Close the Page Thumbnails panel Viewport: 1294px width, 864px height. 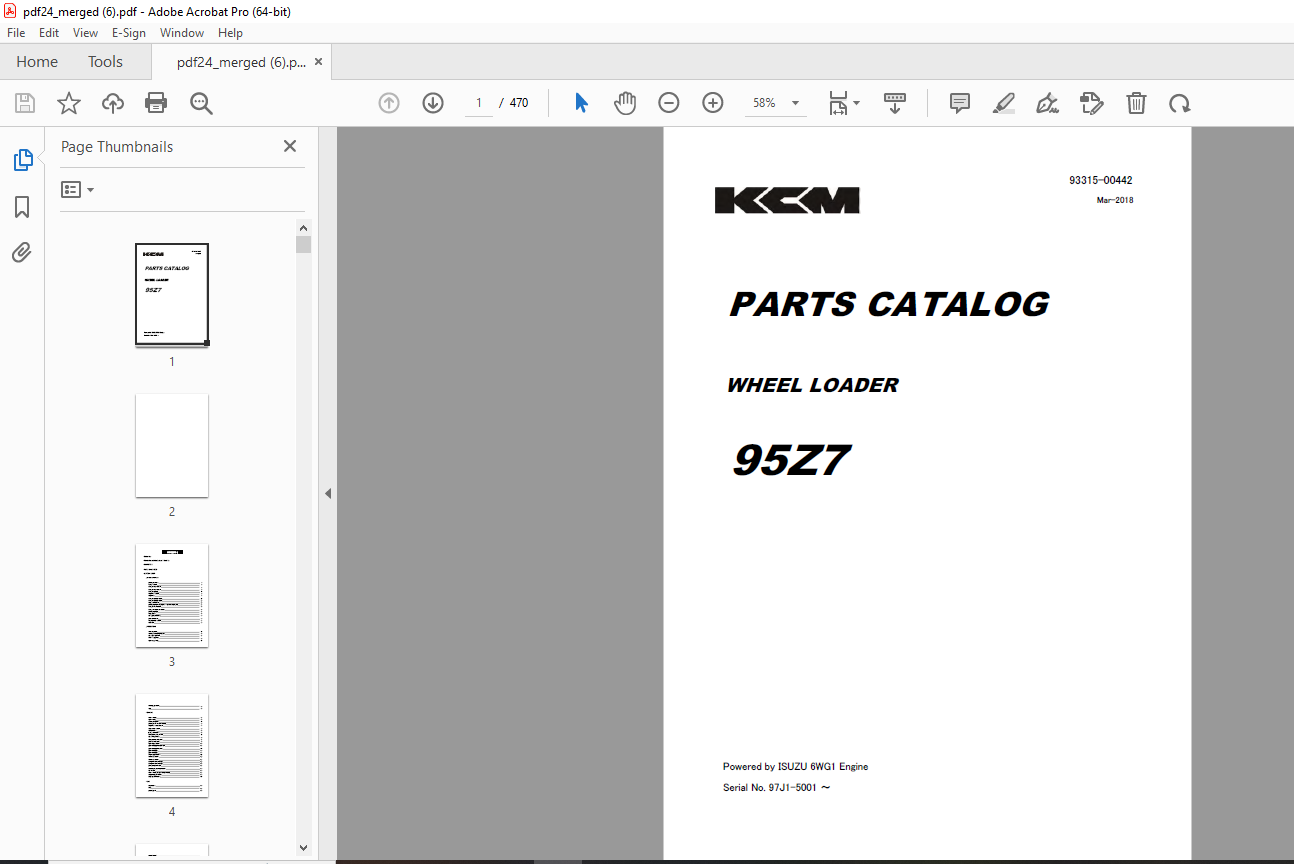290,146
